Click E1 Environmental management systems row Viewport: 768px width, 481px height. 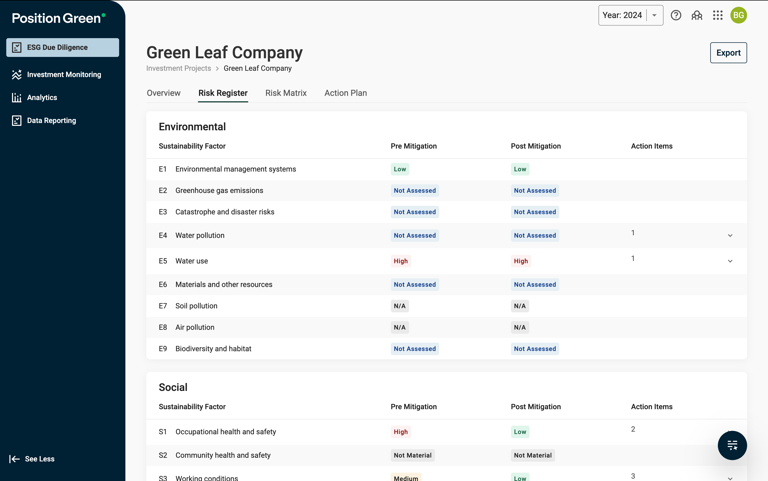tap(446, 169)
